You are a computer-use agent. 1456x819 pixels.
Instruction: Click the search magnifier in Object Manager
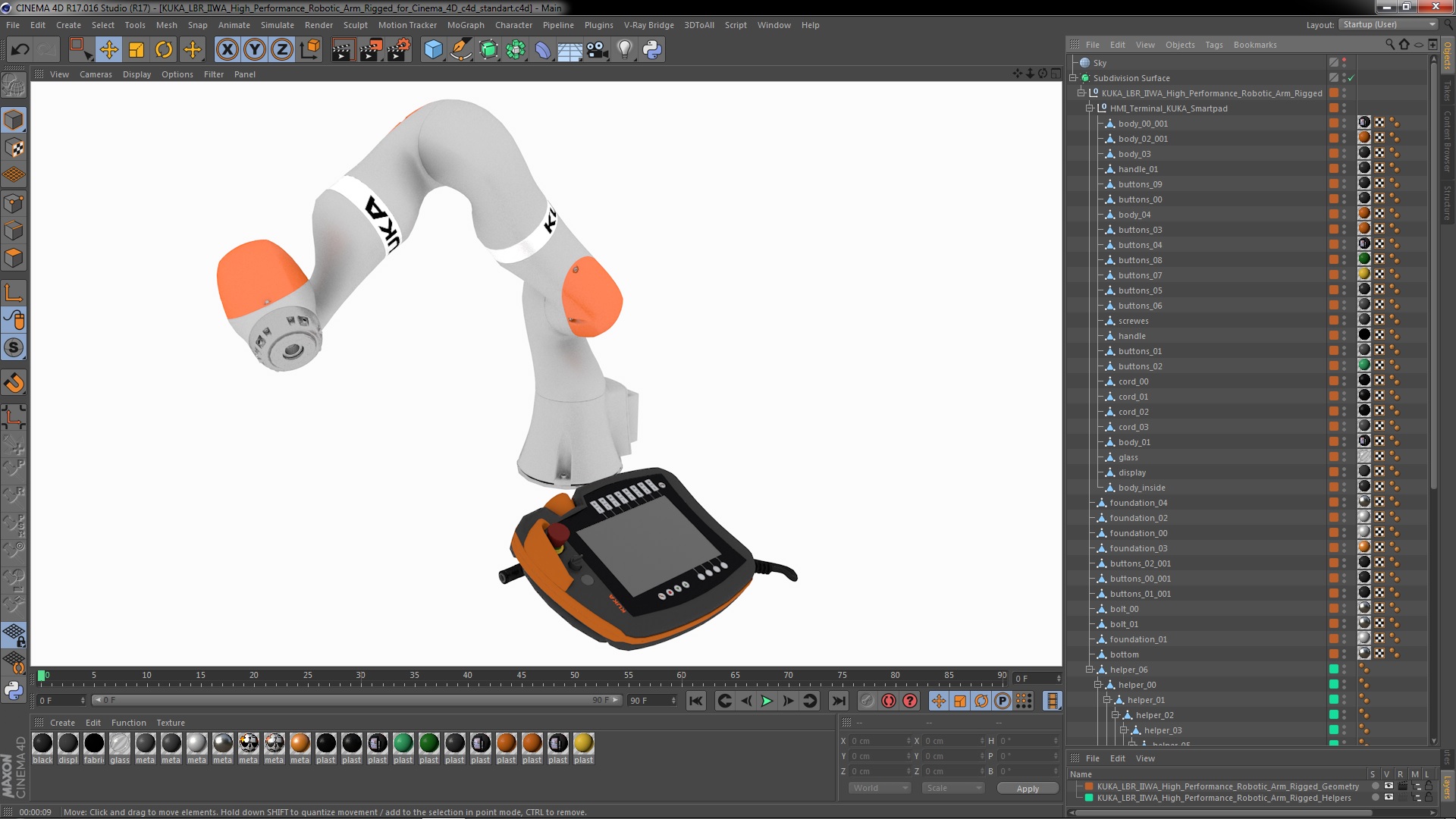(x=1389, y=45)
